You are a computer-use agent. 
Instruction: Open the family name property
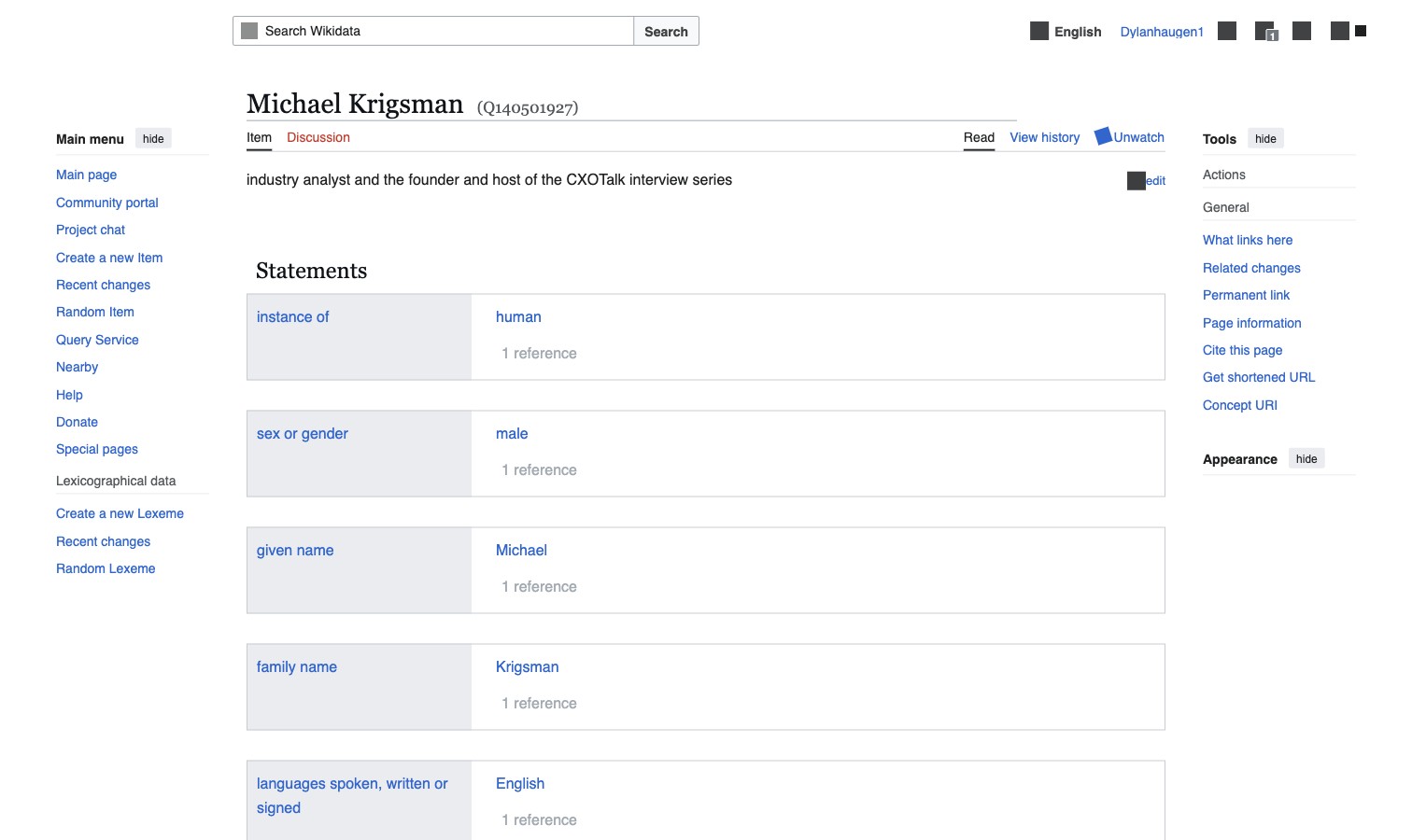click(297, 667)
